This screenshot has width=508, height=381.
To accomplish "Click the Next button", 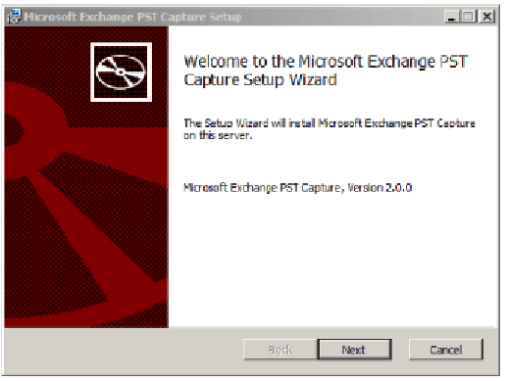I will click(x=354, y=349).
